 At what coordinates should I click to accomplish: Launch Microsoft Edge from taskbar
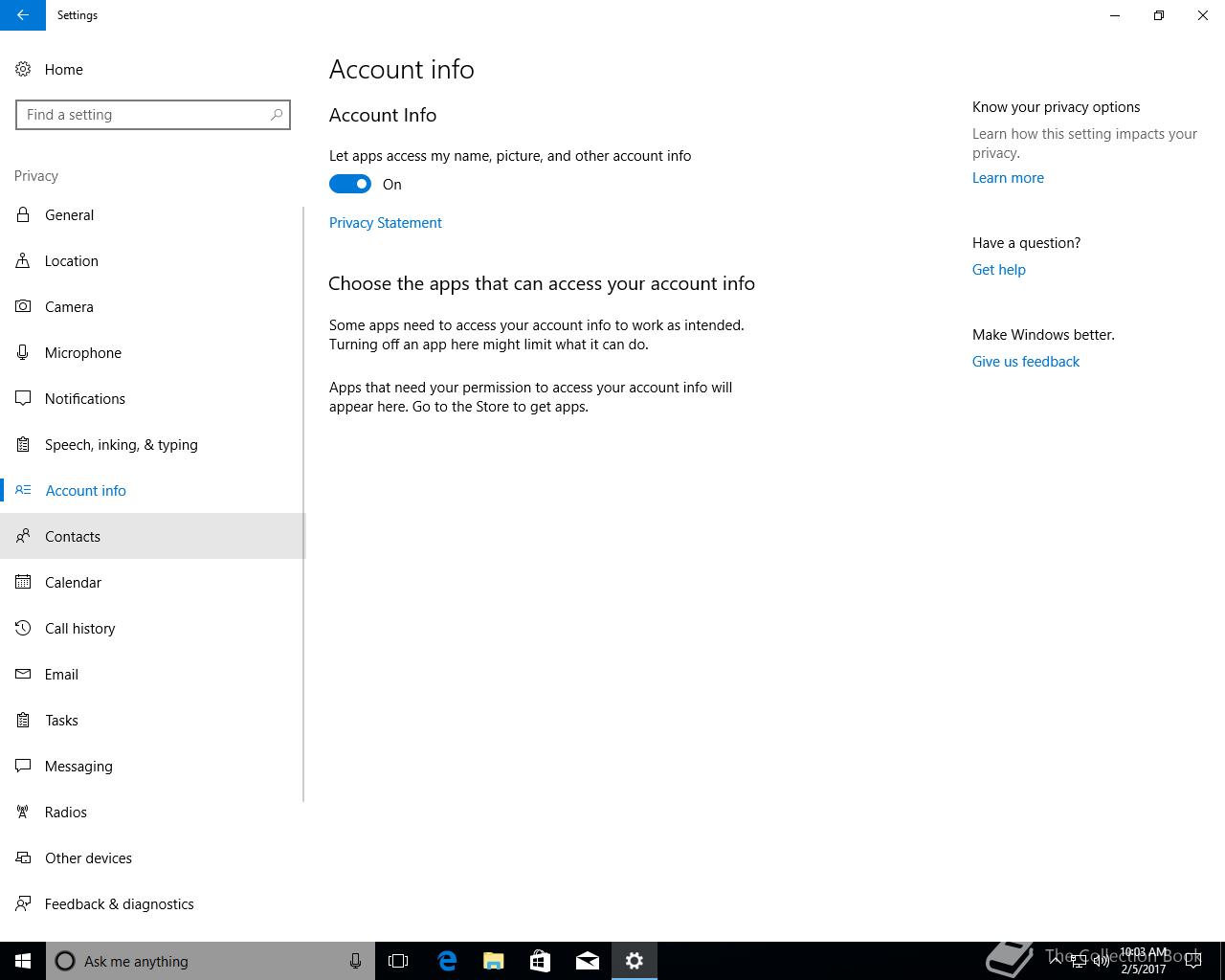(446, 961)
